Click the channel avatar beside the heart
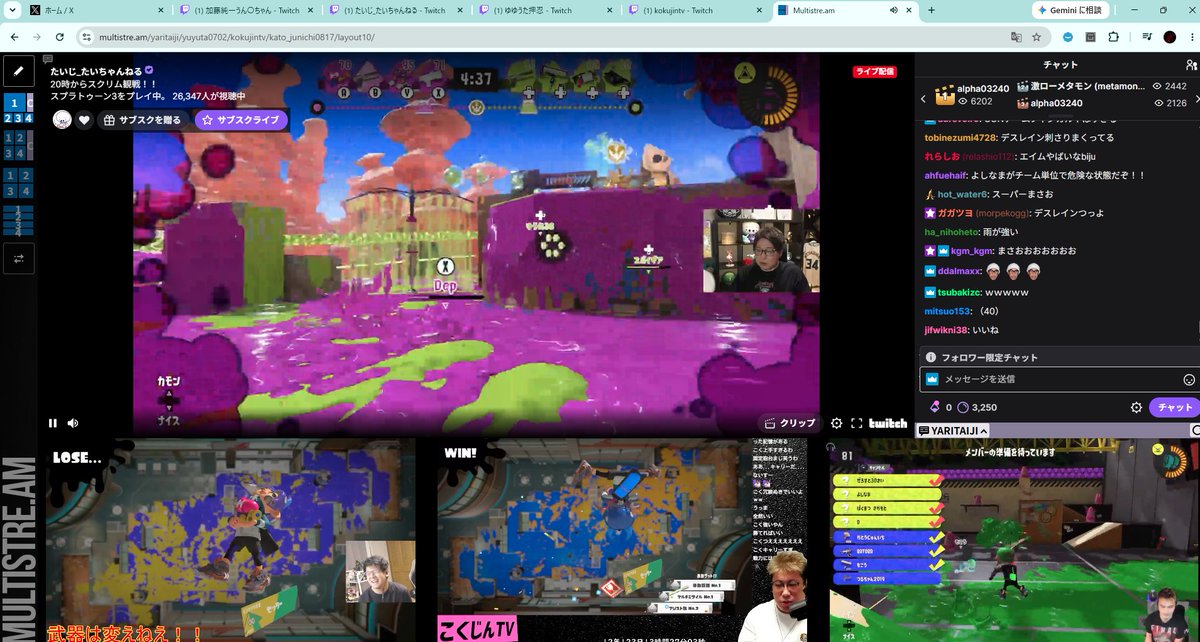Viewport: 1200px width, 642px height. coord(62,120)
